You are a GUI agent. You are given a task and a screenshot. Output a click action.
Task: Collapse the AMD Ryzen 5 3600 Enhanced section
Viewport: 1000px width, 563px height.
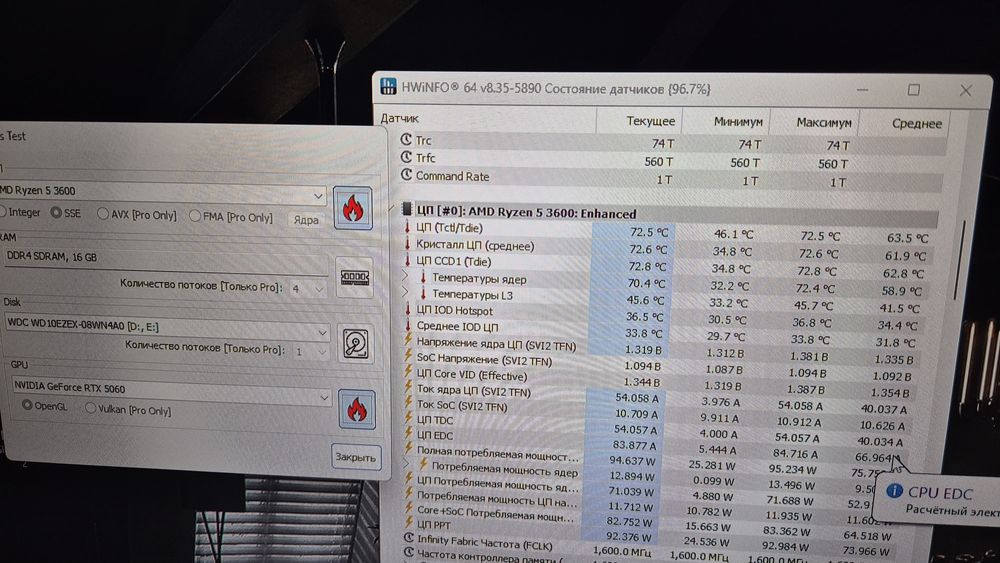(391, 208)
